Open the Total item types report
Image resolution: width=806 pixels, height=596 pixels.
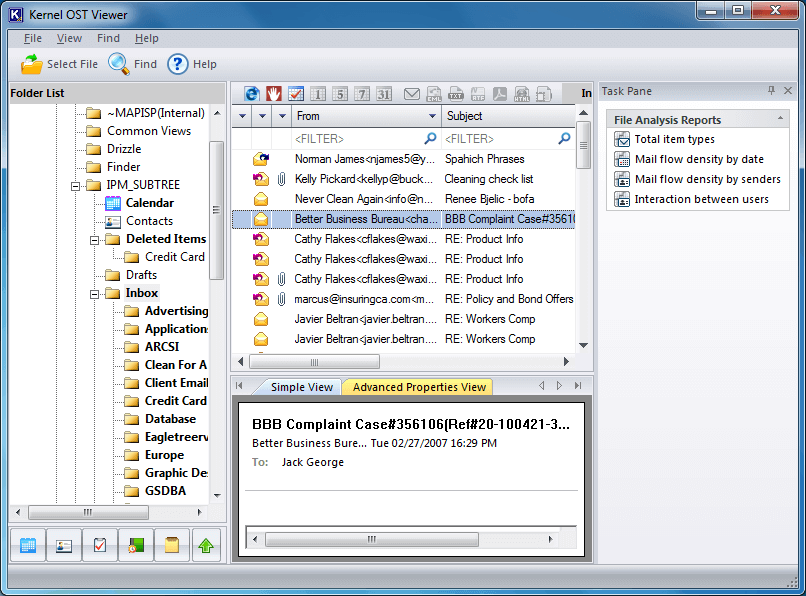click(674, 139)
